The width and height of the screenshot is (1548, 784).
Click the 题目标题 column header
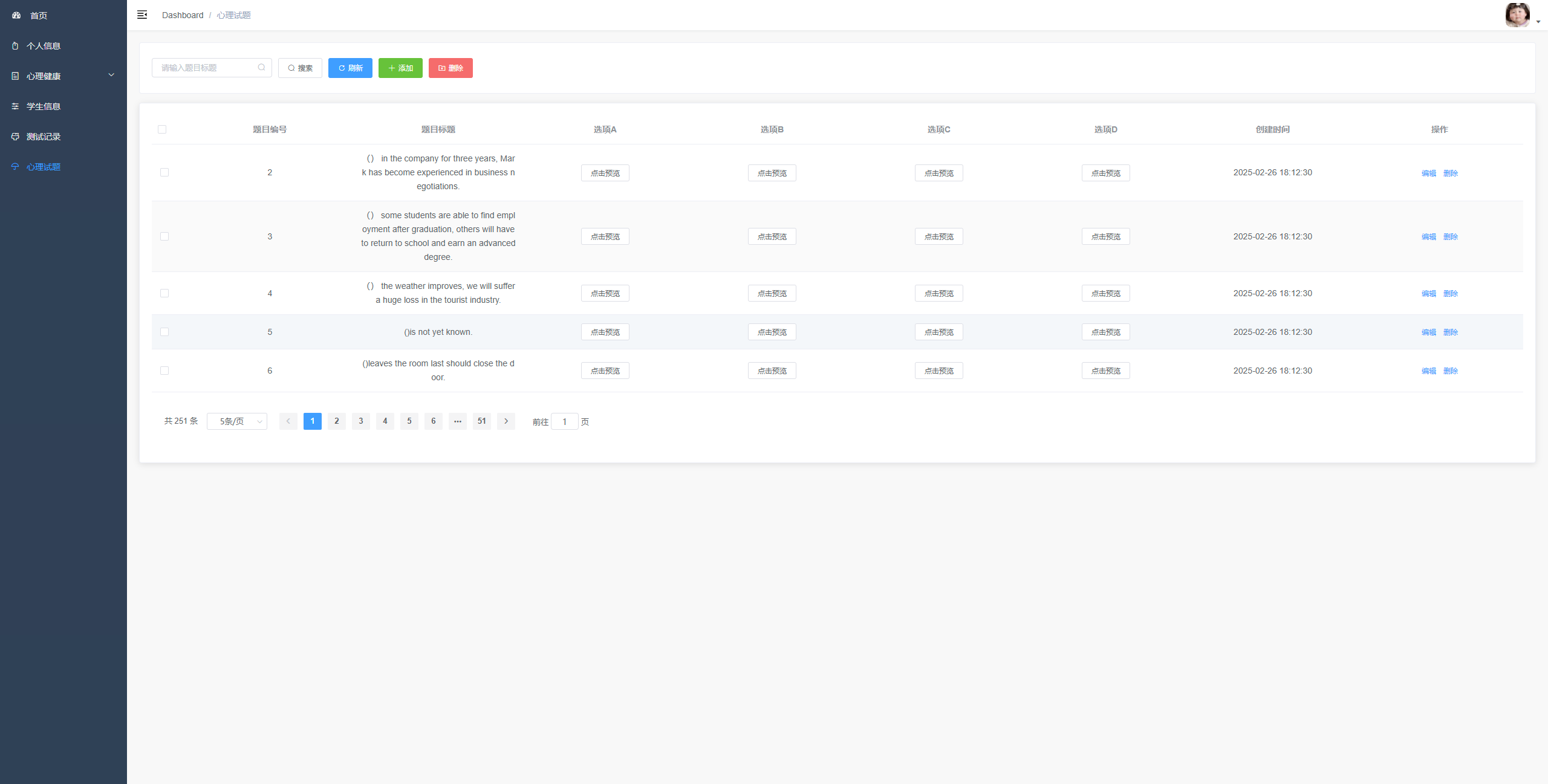coord(438,129)
